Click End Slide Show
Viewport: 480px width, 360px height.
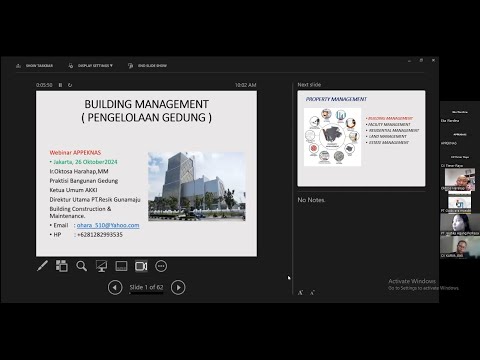147,66
